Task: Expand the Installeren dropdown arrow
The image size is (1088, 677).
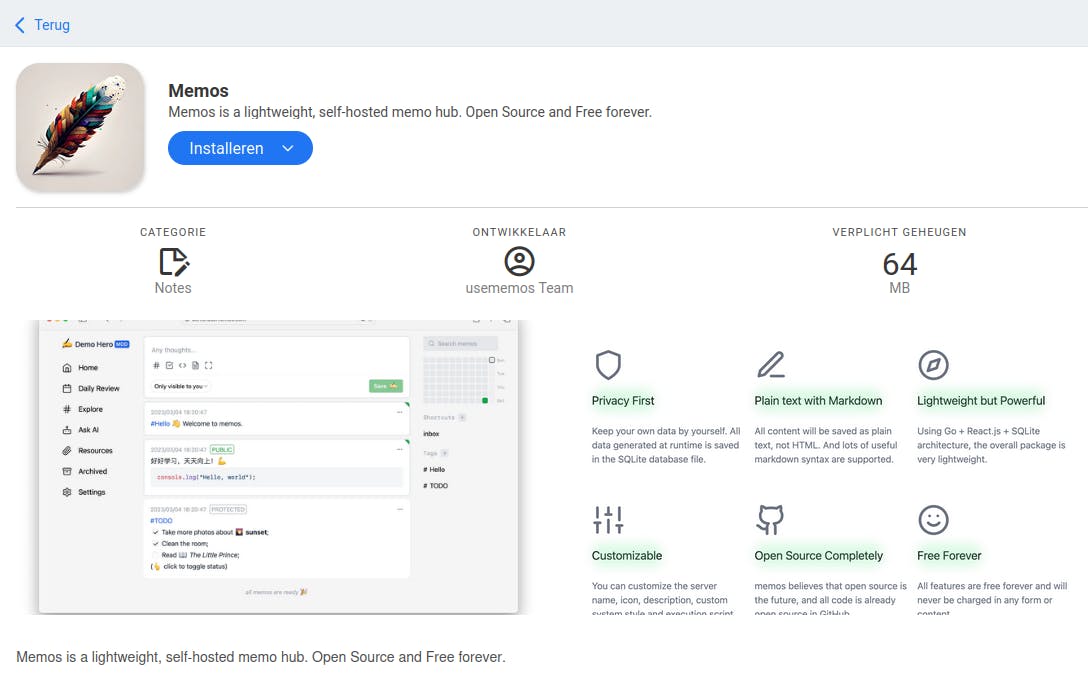Action: click(x=288, y=149)
